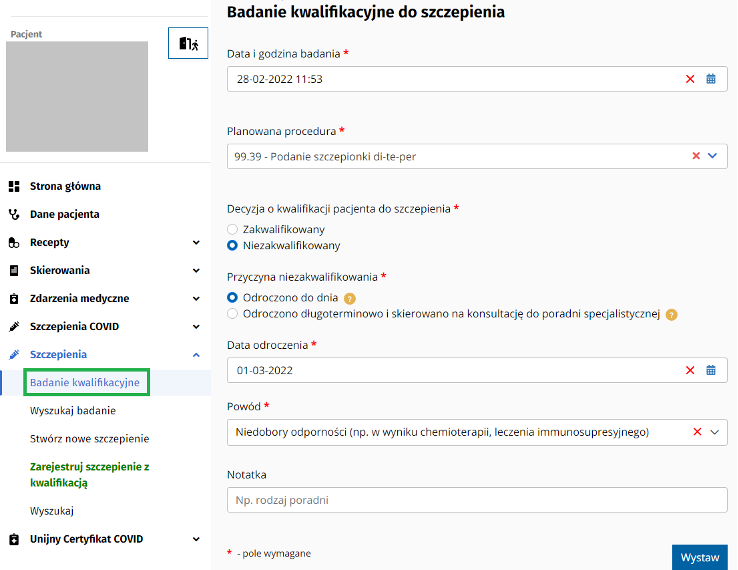Open Unijny Certyfikat COVID menu item

click(x=87, y=539)
